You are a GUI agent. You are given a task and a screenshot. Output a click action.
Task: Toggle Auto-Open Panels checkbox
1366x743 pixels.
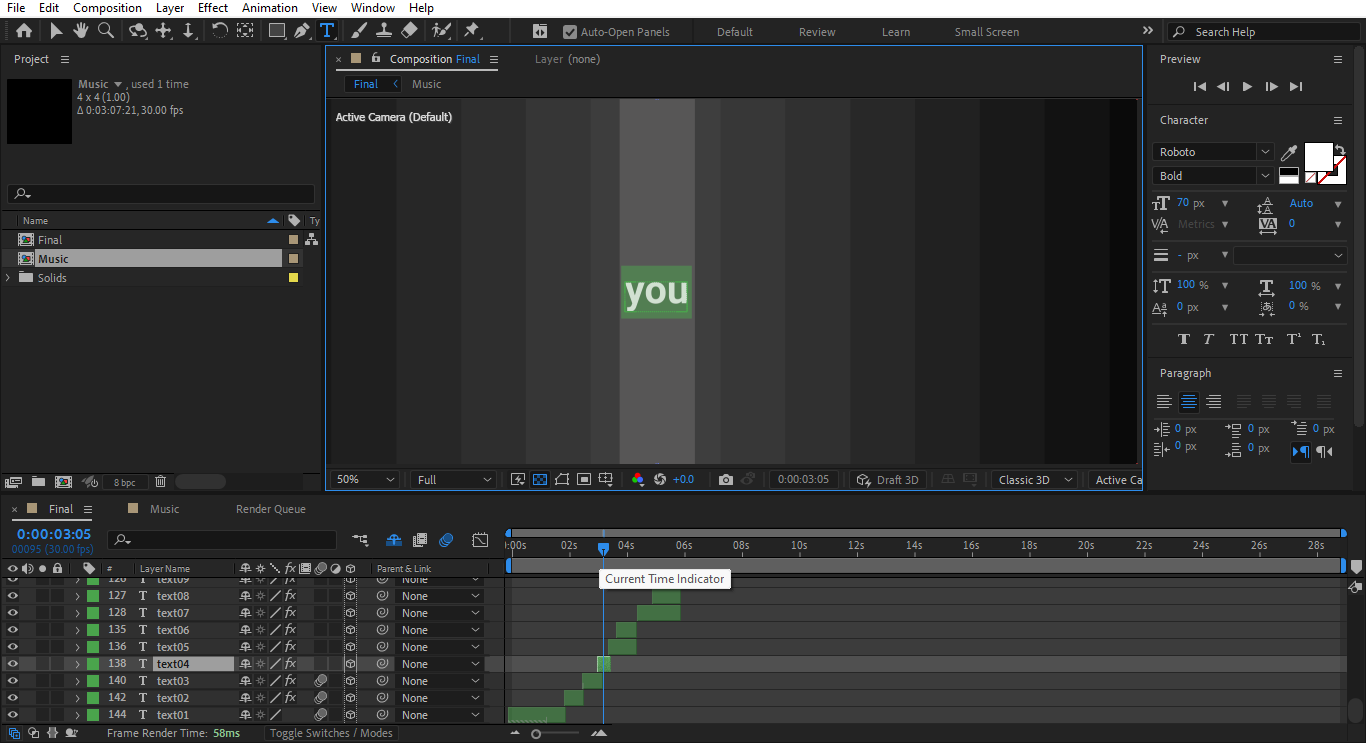(570, 32)
